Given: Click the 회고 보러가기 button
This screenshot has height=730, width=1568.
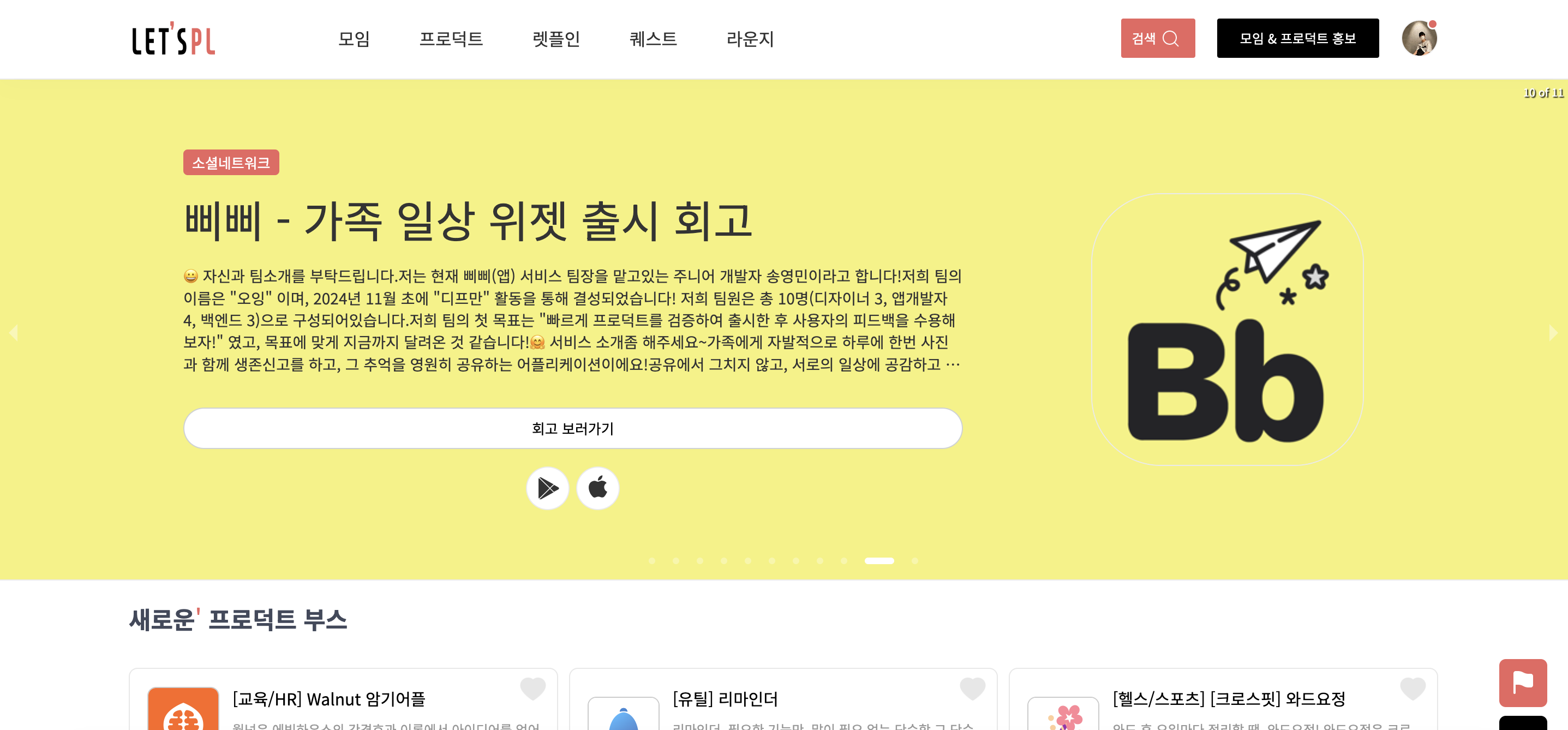Looking at the screenshot, I should pyautogui.click(x=572, y=428).
